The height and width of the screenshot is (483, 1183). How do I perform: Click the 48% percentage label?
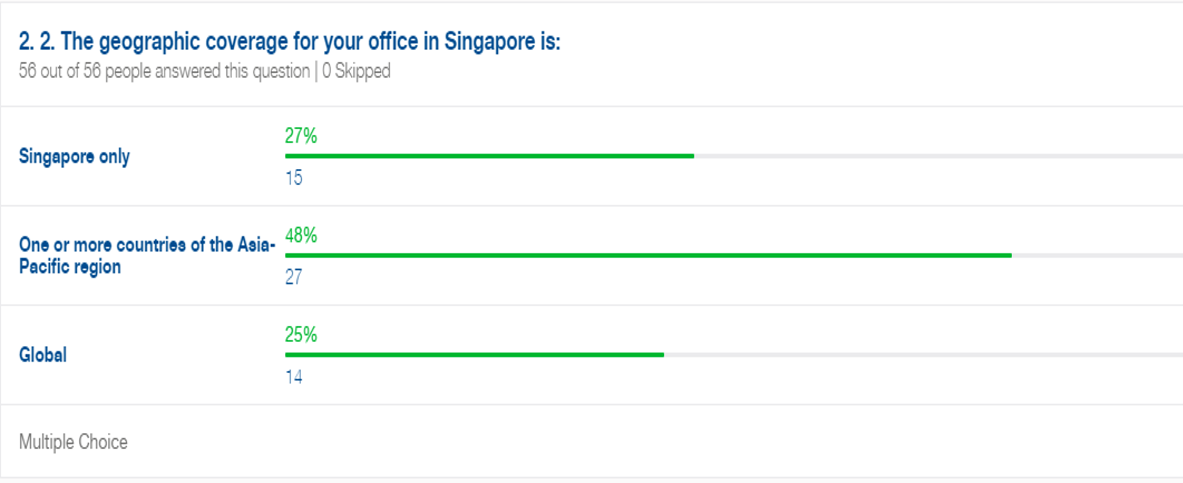point(301,235)
